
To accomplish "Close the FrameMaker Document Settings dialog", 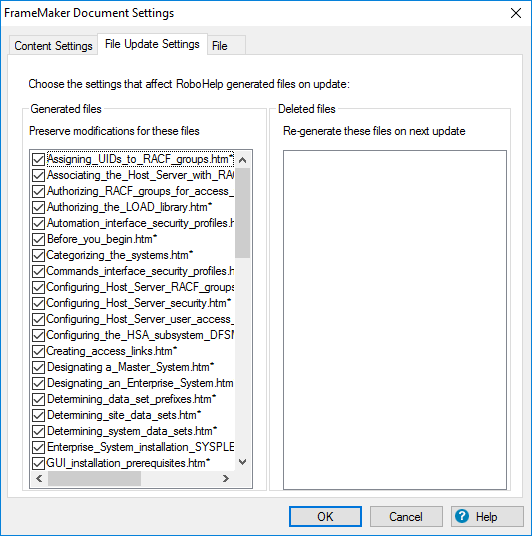I will coord(516,13).
